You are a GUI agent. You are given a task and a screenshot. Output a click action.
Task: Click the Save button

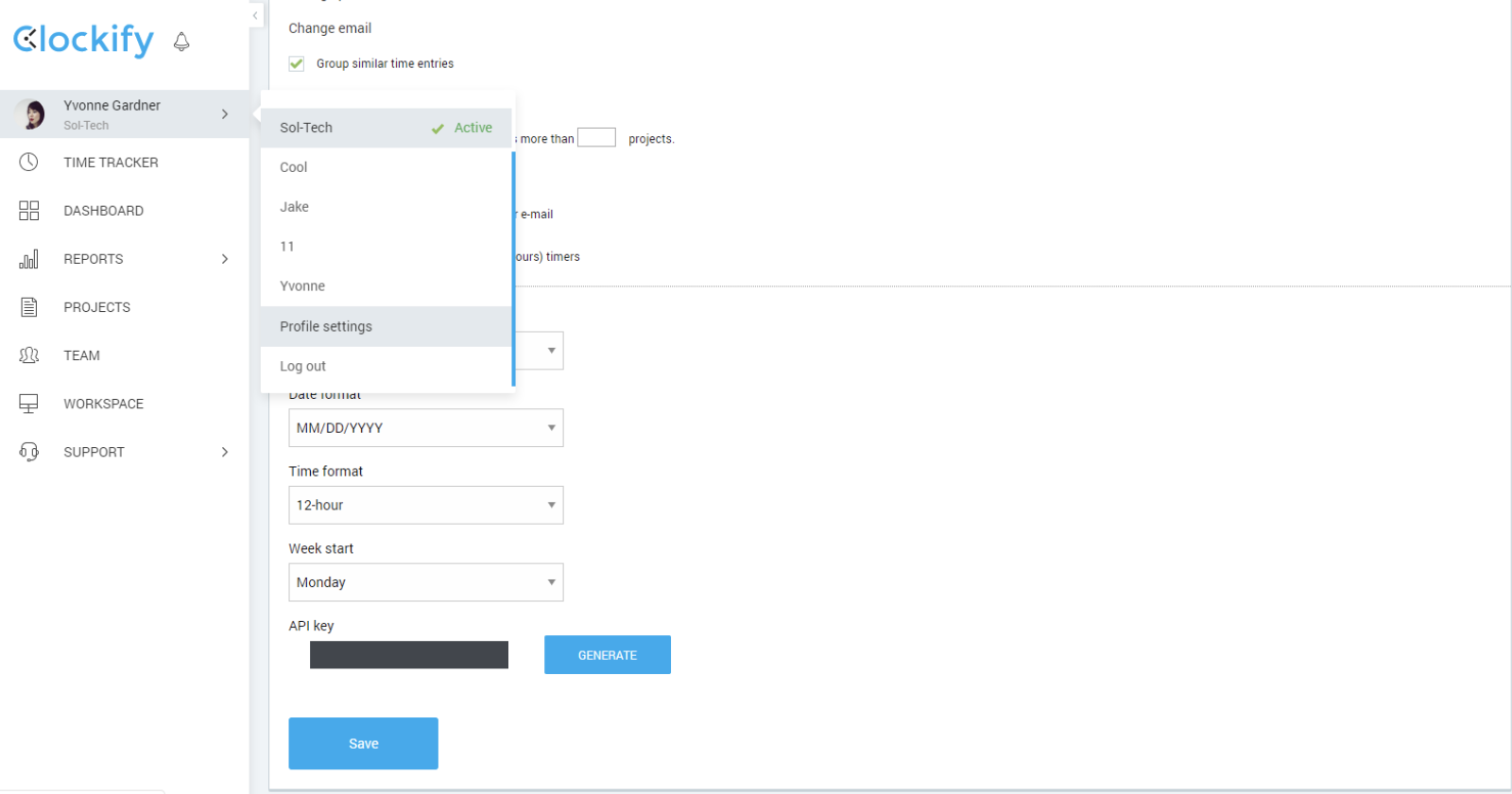pyautogui.click(x=363, y=744)
